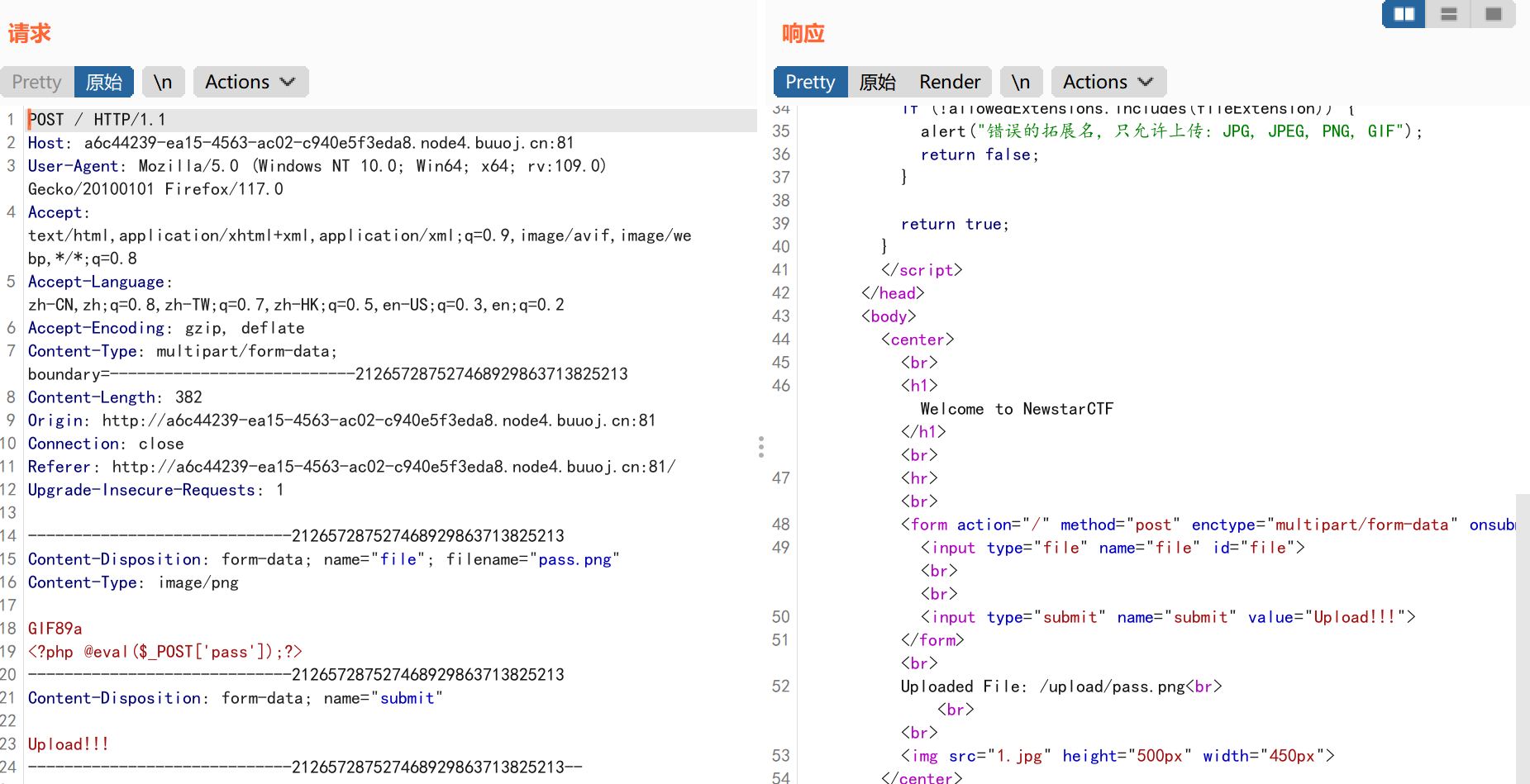Switch to side-by-side layout view icon
The image size is (1530, 784).
tap(1404, 14)
